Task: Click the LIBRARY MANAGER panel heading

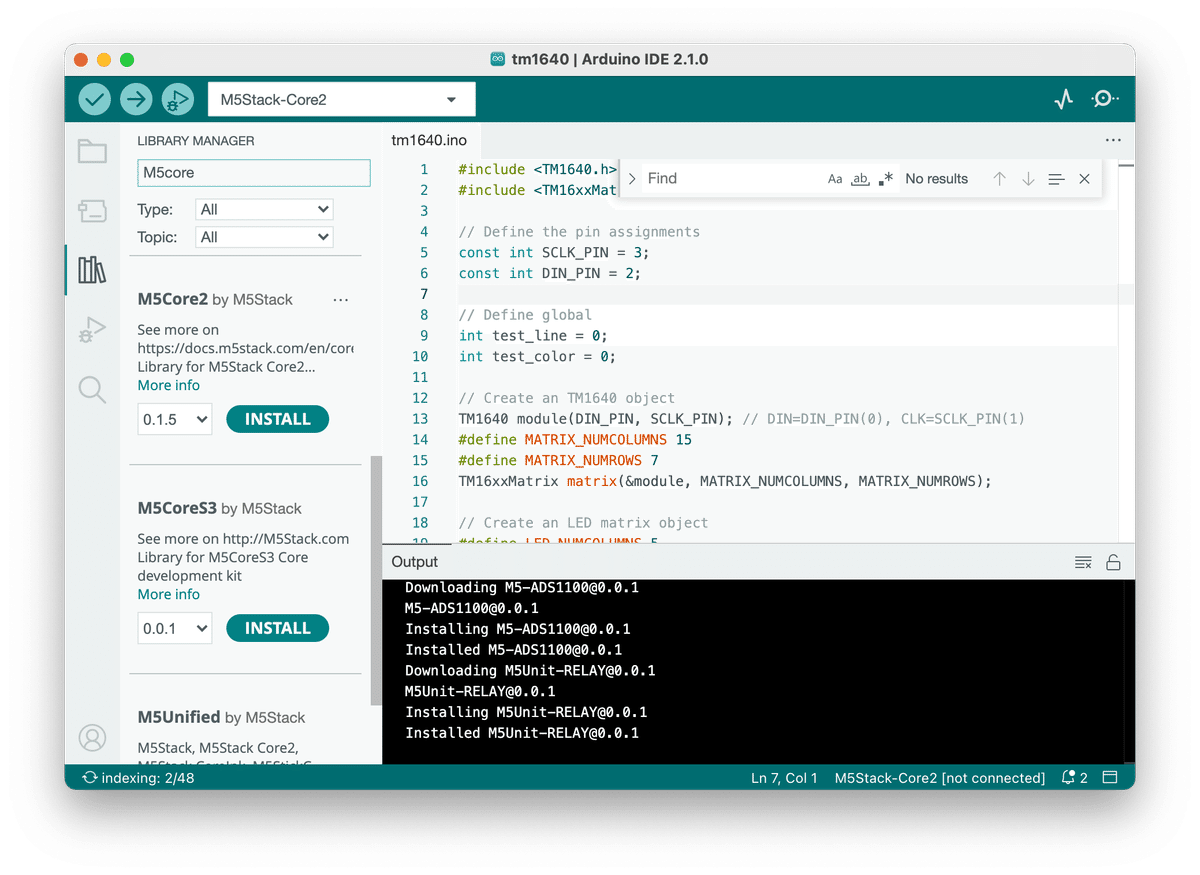Action: coord(196,141)
